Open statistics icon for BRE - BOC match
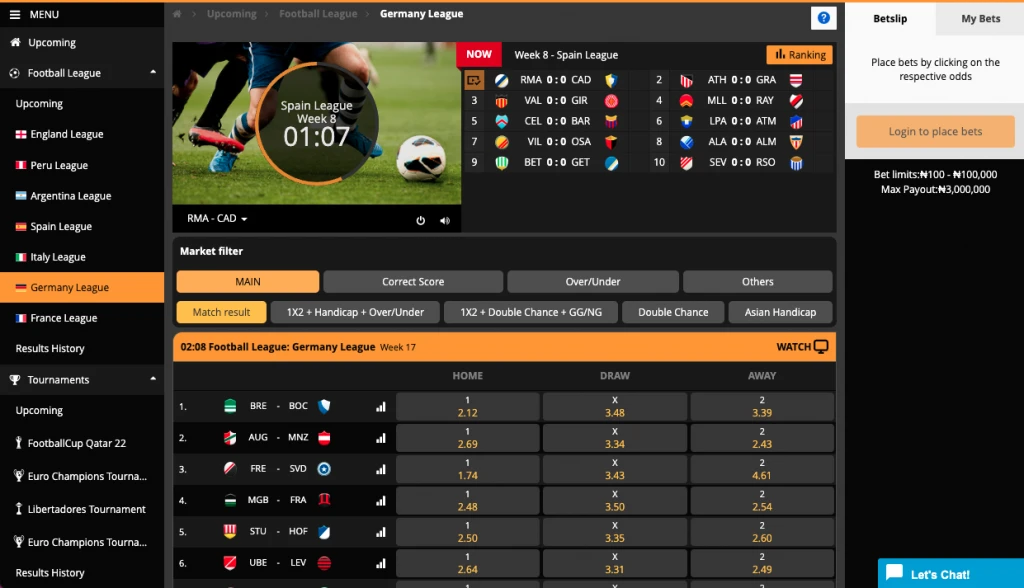 (380, 407)
